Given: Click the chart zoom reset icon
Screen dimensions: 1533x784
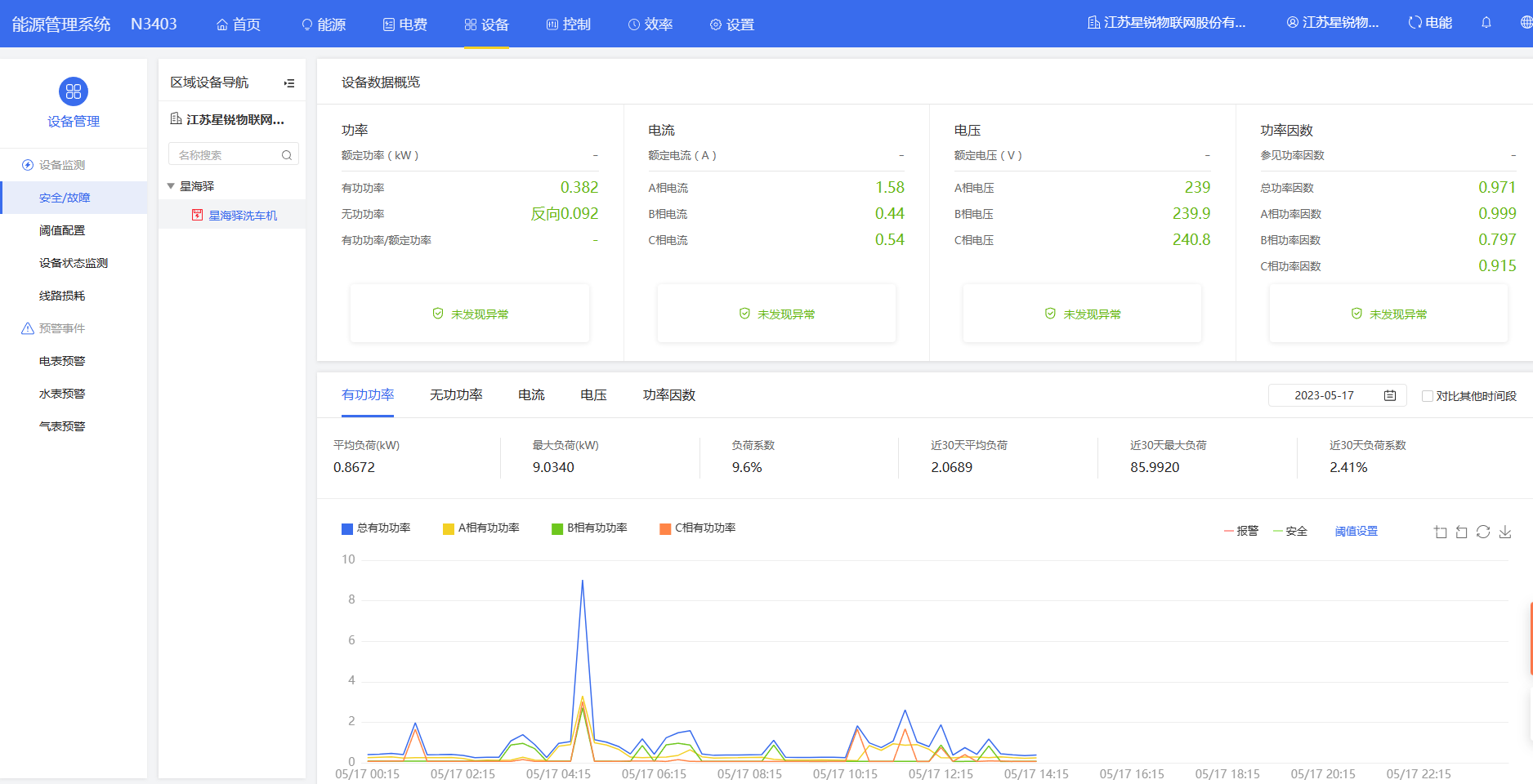Looking at the screenshot, I should pyautogui.click(x=1461, y=532).
